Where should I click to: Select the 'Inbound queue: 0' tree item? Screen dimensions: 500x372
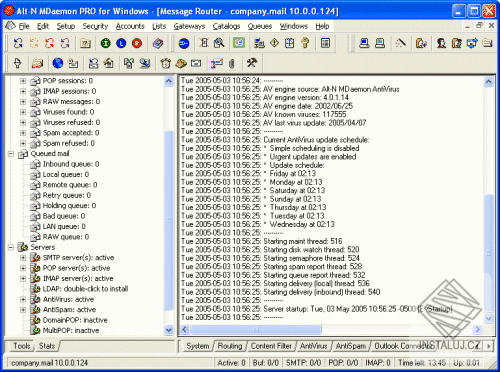point(71,164)
